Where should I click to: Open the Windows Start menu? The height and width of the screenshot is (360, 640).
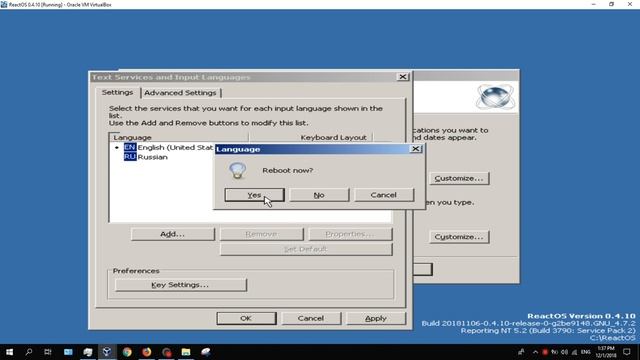(x=9, y=352)
